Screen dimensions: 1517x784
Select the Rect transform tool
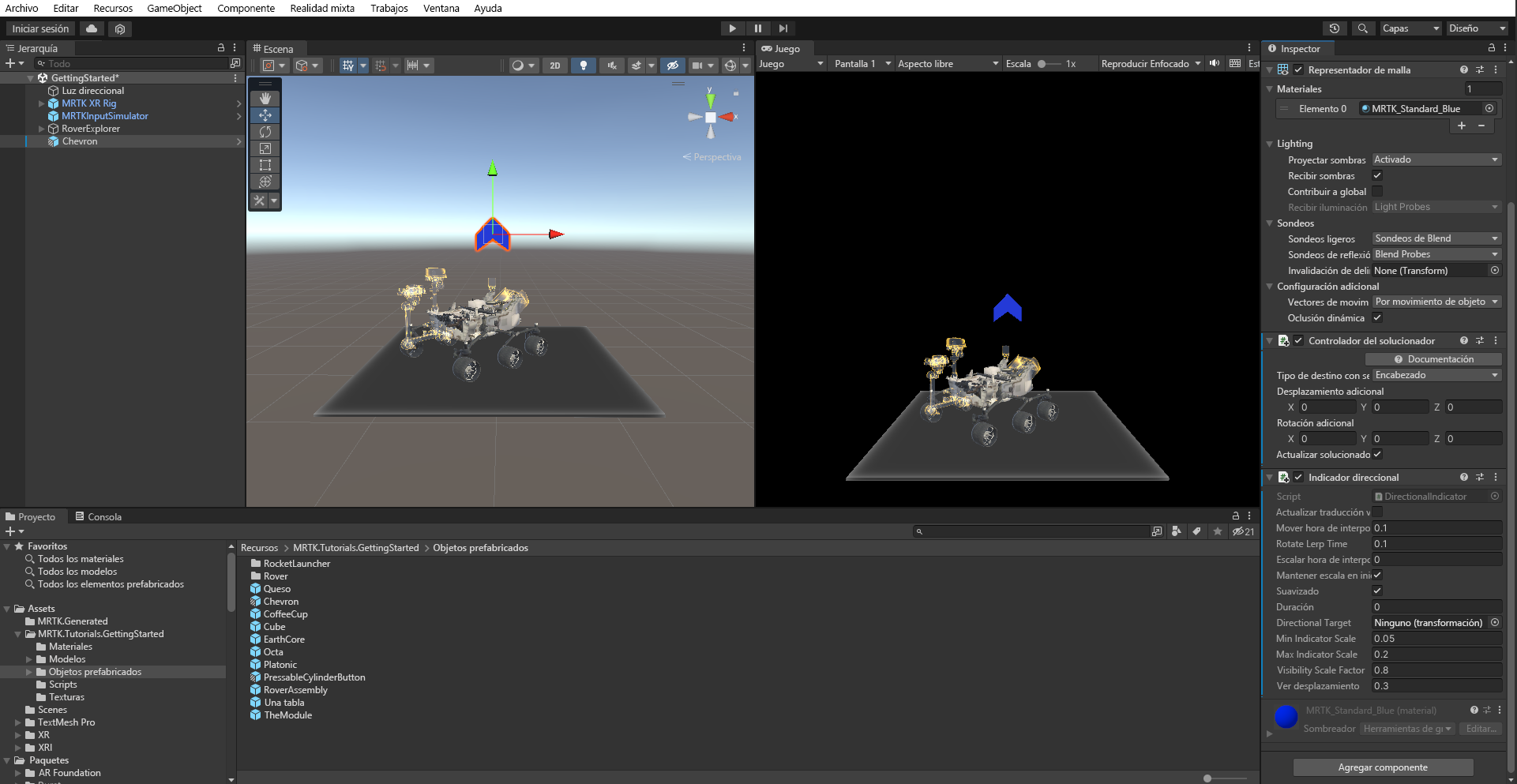point(265,165)
